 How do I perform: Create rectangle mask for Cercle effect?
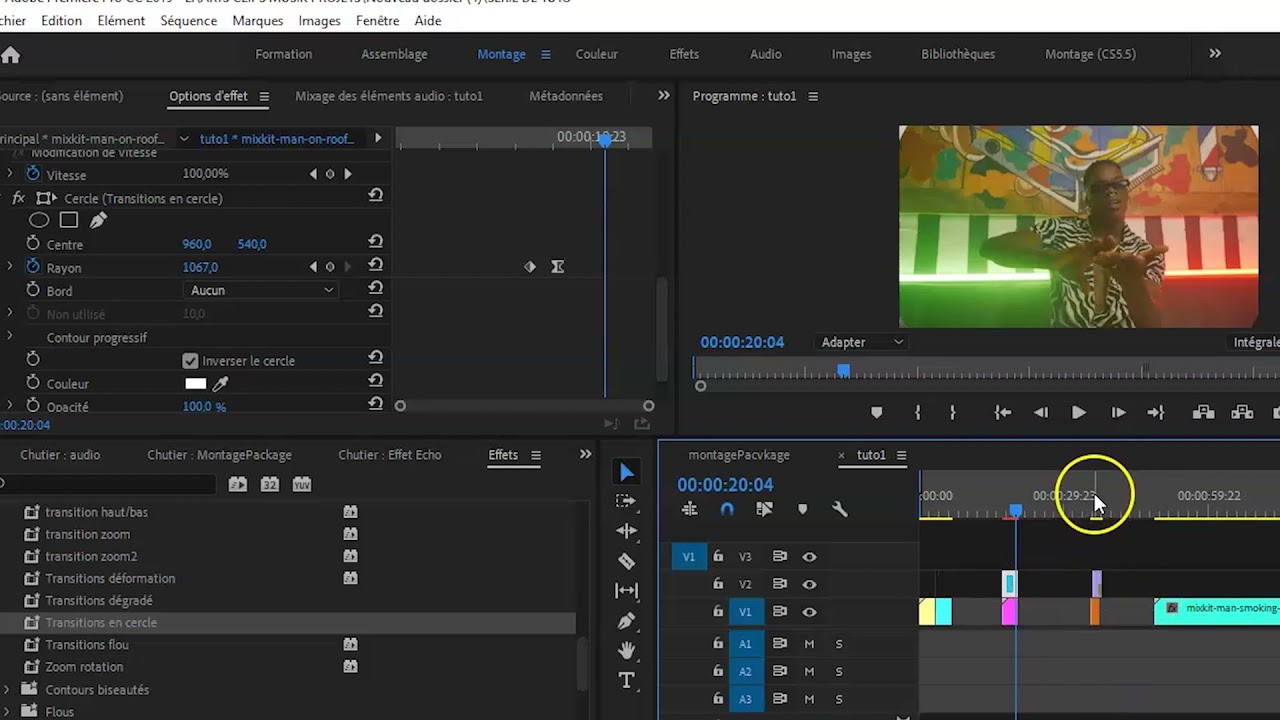coord(68,220)
